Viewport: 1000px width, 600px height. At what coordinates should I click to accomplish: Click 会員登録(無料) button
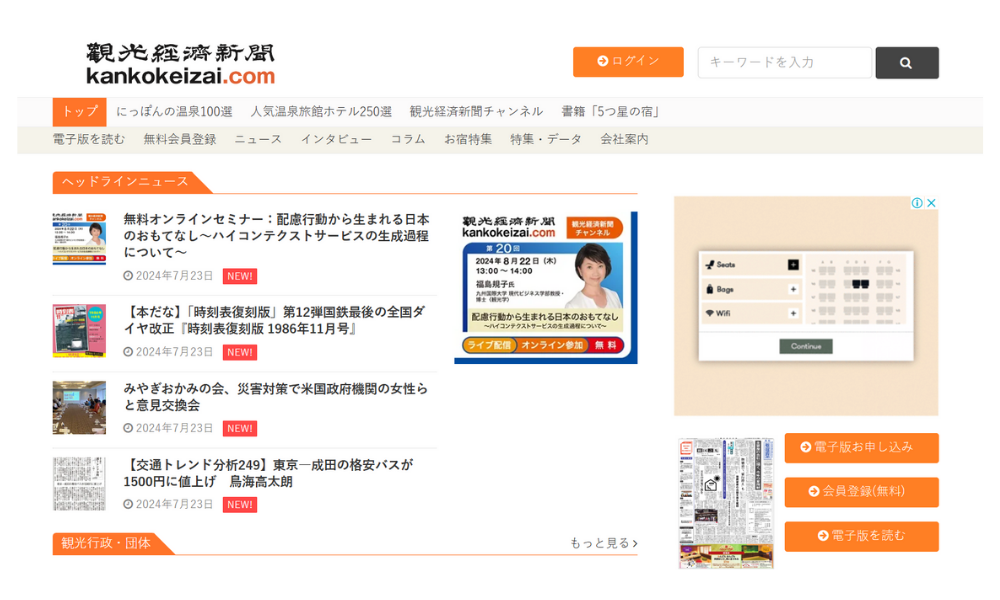(861, 492)
